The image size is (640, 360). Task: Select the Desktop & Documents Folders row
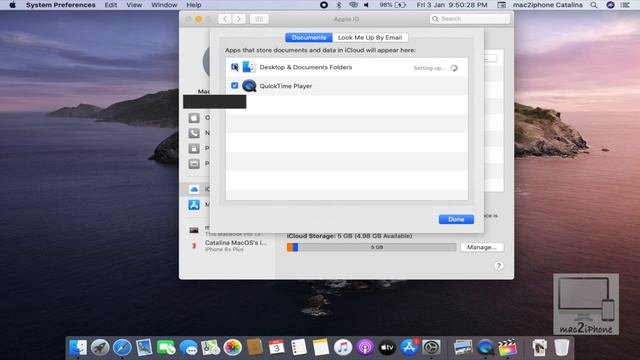point(347,67)
